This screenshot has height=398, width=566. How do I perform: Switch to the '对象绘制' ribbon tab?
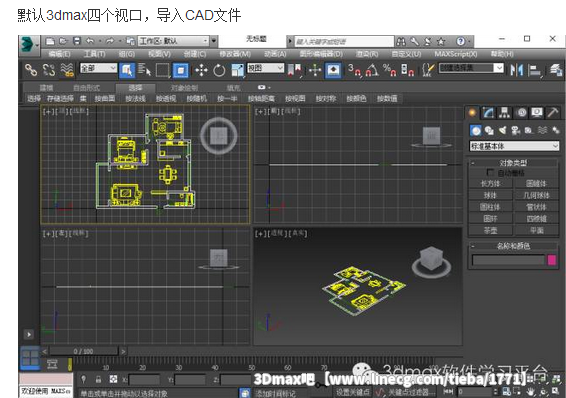[x=184, y=88]
